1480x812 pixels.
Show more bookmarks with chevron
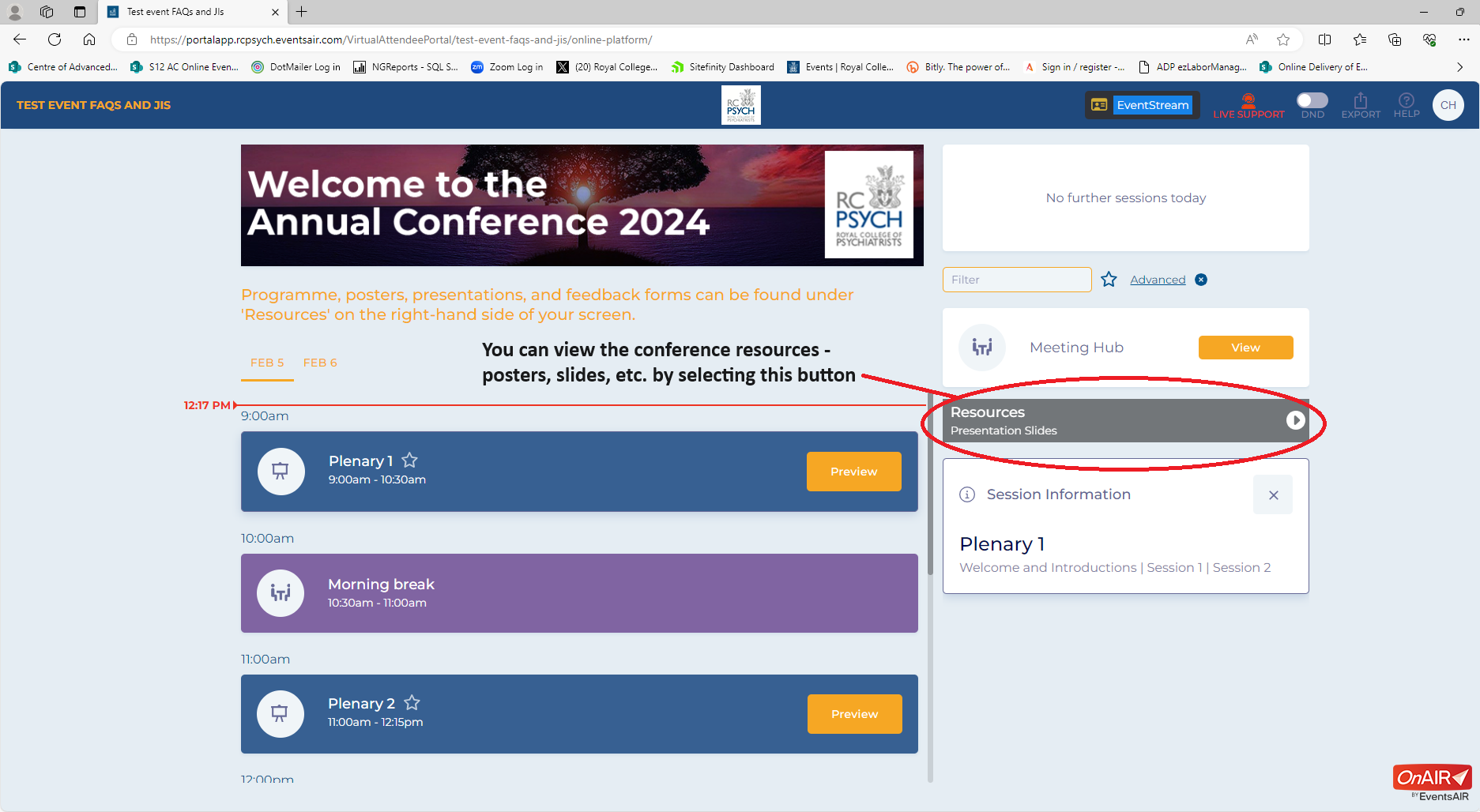1459,67
